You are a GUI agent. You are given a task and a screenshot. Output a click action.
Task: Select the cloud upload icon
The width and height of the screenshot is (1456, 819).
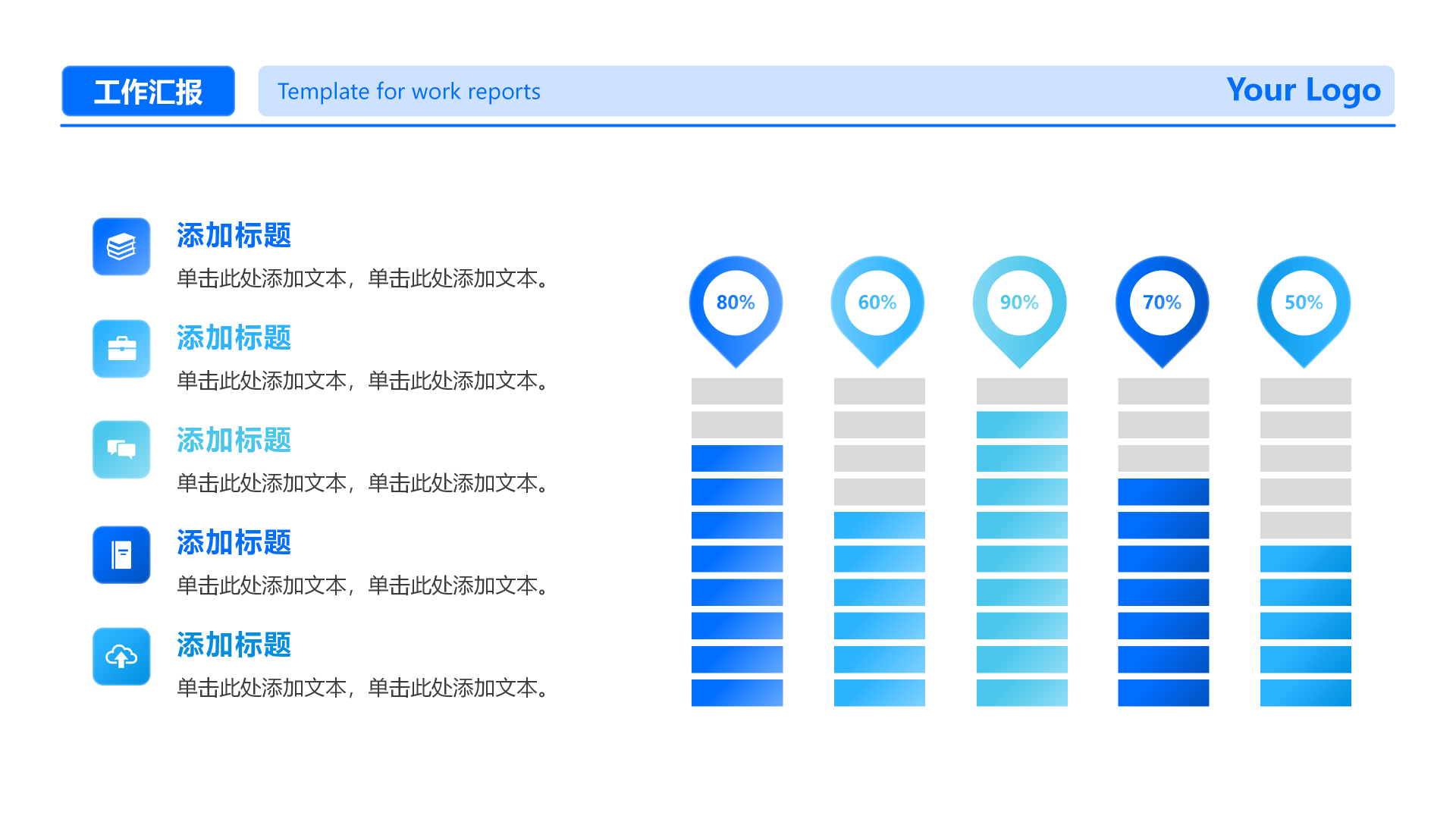121,657
